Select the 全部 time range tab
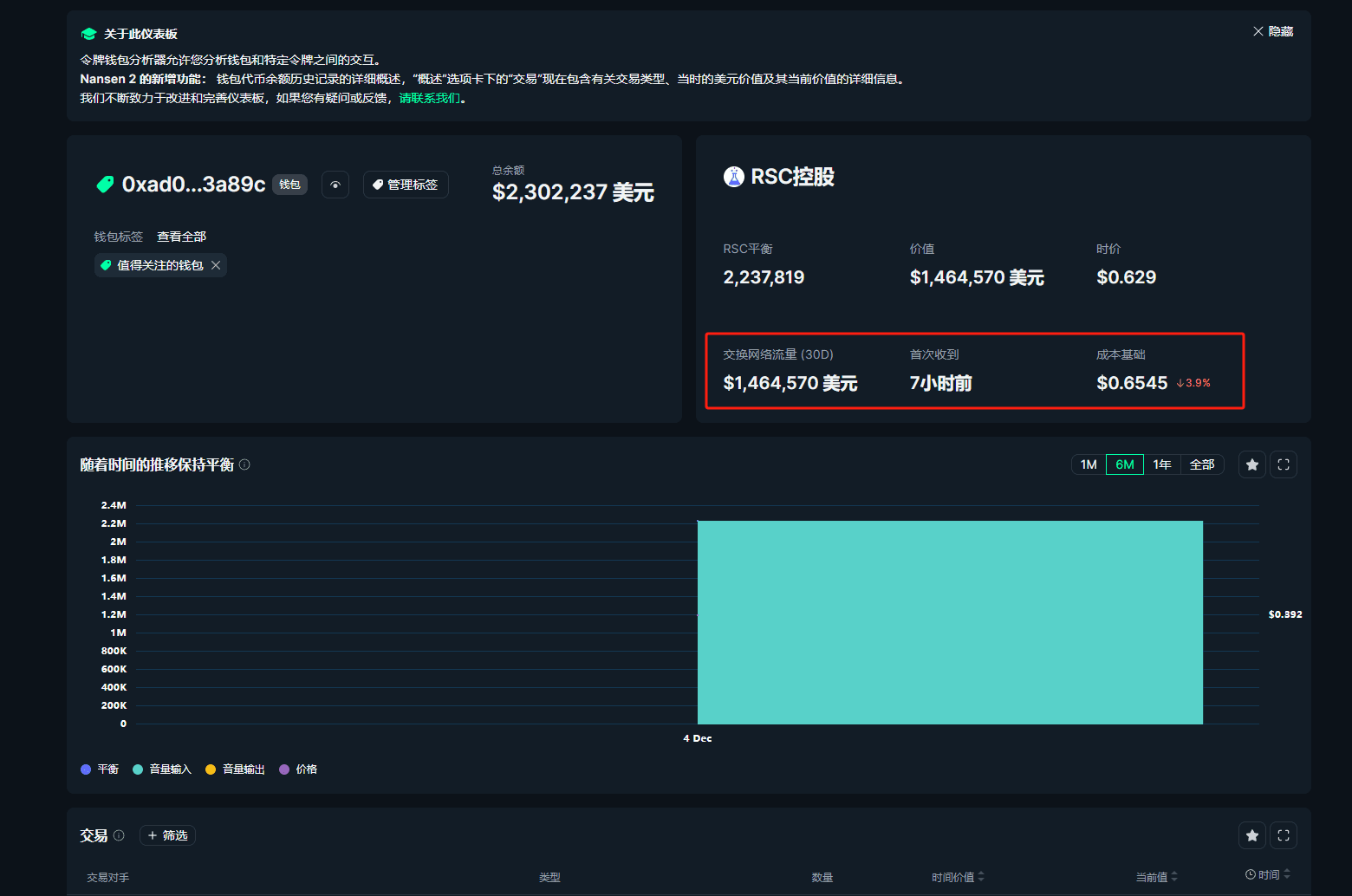This screenshot has height=896, width=1352. coord(1202,464)
